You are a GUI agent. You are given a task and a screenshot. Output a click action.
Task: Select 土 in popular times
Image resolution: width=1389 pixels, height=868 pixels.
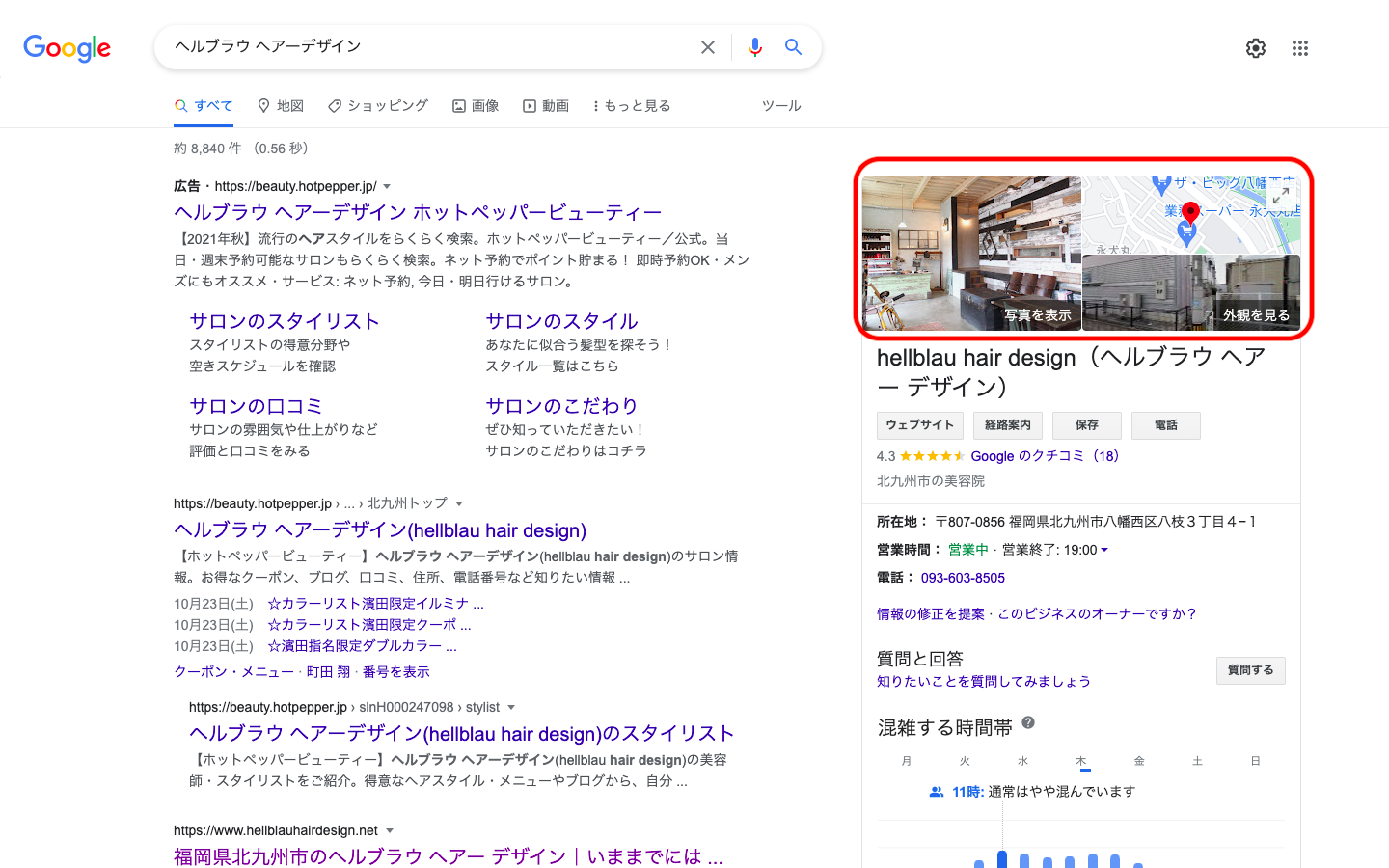coord(1197,761)
